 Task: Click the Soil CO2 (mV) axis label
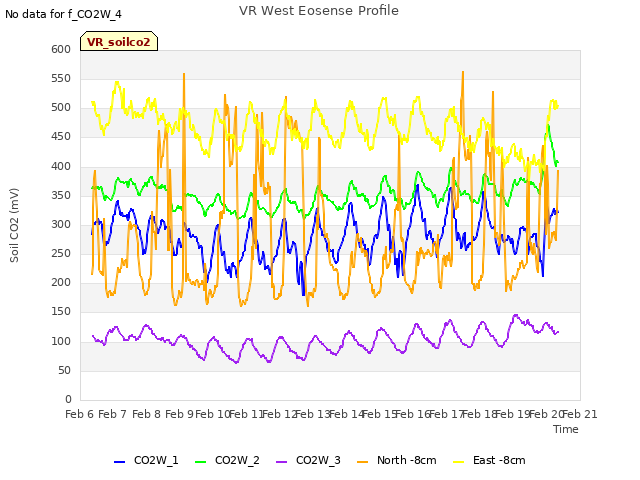[x=14, y=225]
